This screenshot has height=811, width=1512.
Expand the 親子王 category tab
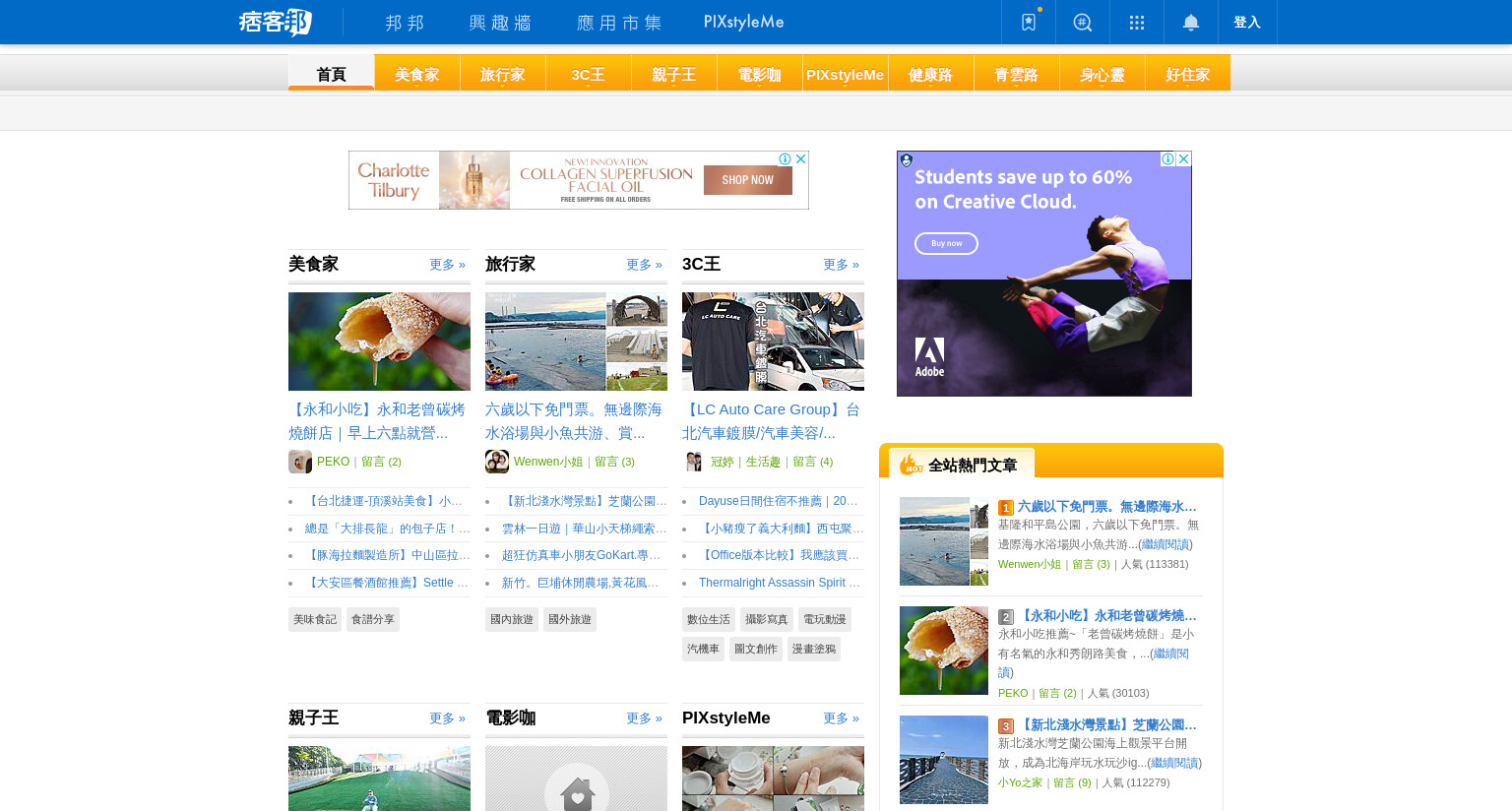click(x=674, y=74)
